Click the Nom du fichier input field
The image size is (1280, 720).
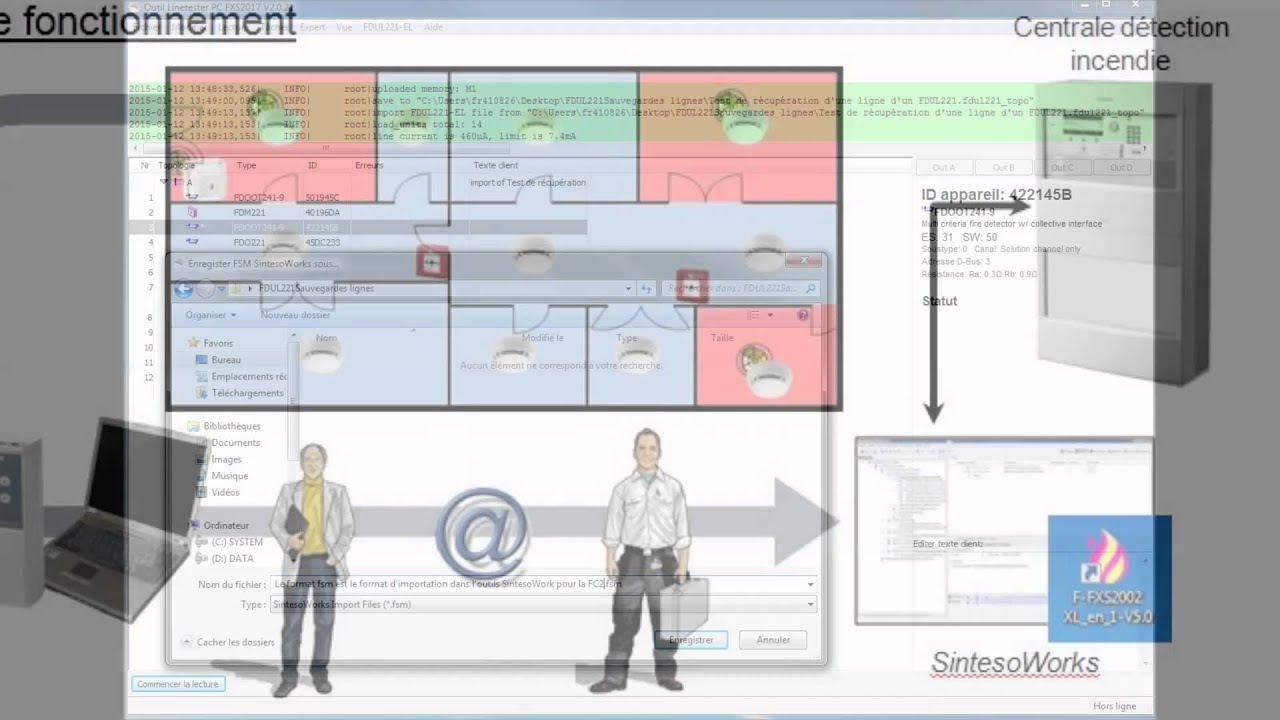(x=536, y=584)
